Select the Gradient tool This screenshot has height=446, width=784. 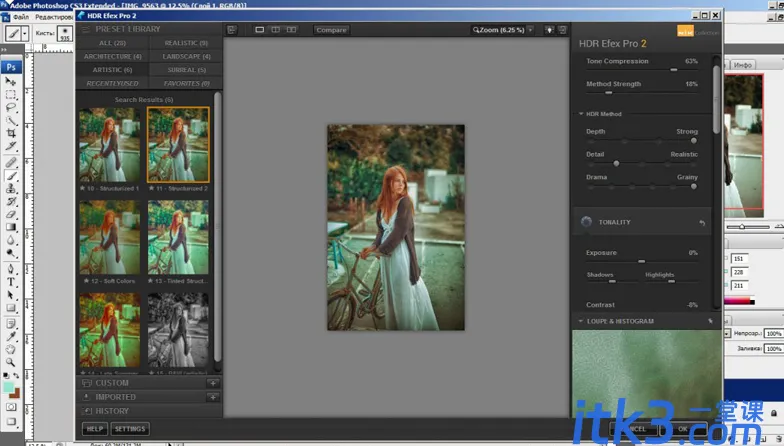click(10, 228)
